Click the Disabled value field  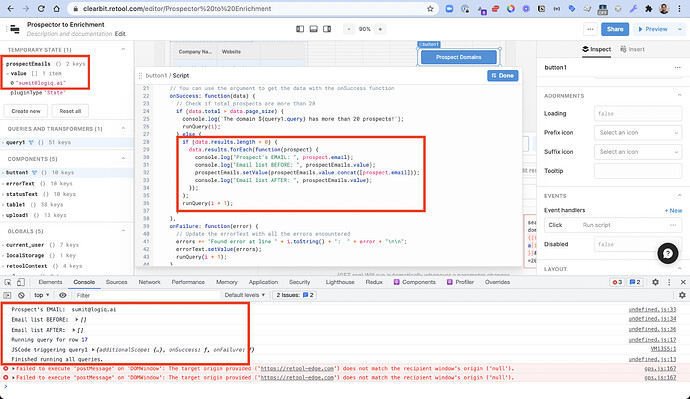click(638, 244)
